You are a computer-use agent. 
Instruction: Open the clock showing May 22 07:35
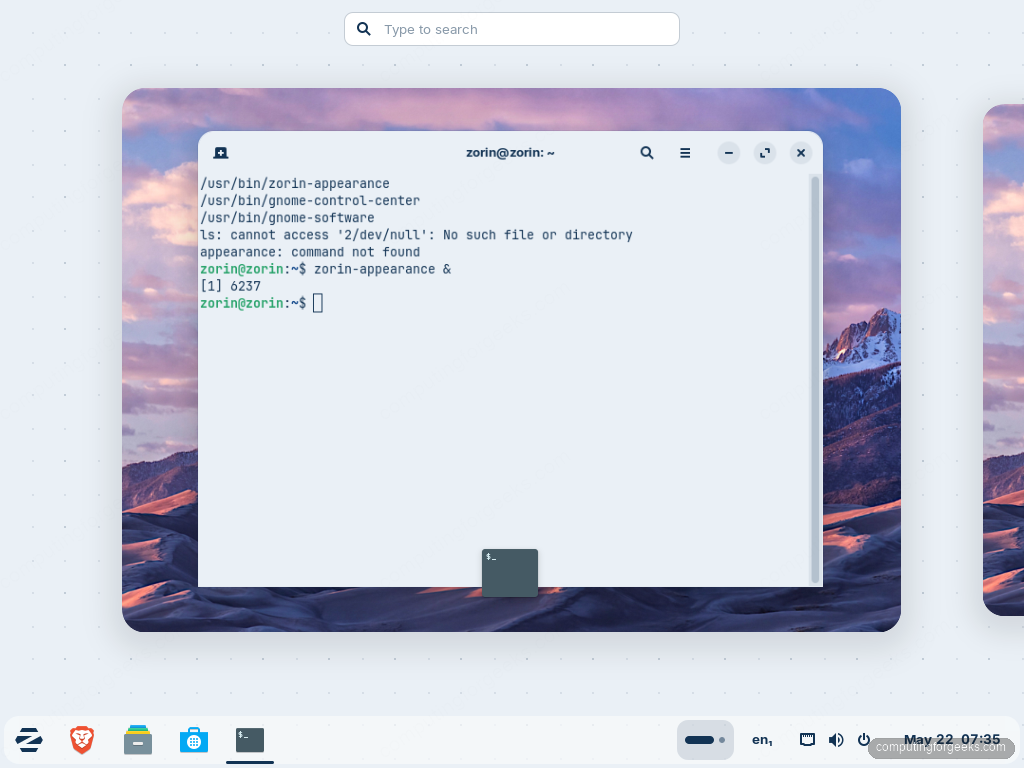pos(952,740)
